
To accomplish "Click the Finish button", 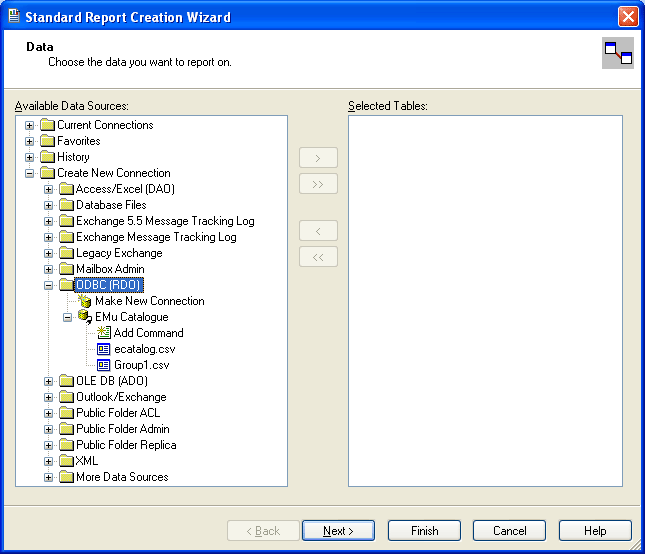I will click(424, 531).
